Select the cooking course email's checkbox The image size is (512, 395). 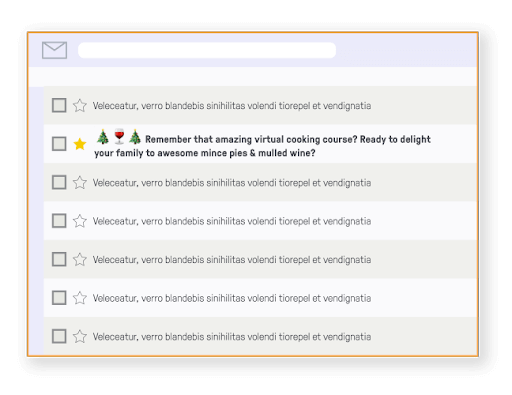(x=59, y=144)
